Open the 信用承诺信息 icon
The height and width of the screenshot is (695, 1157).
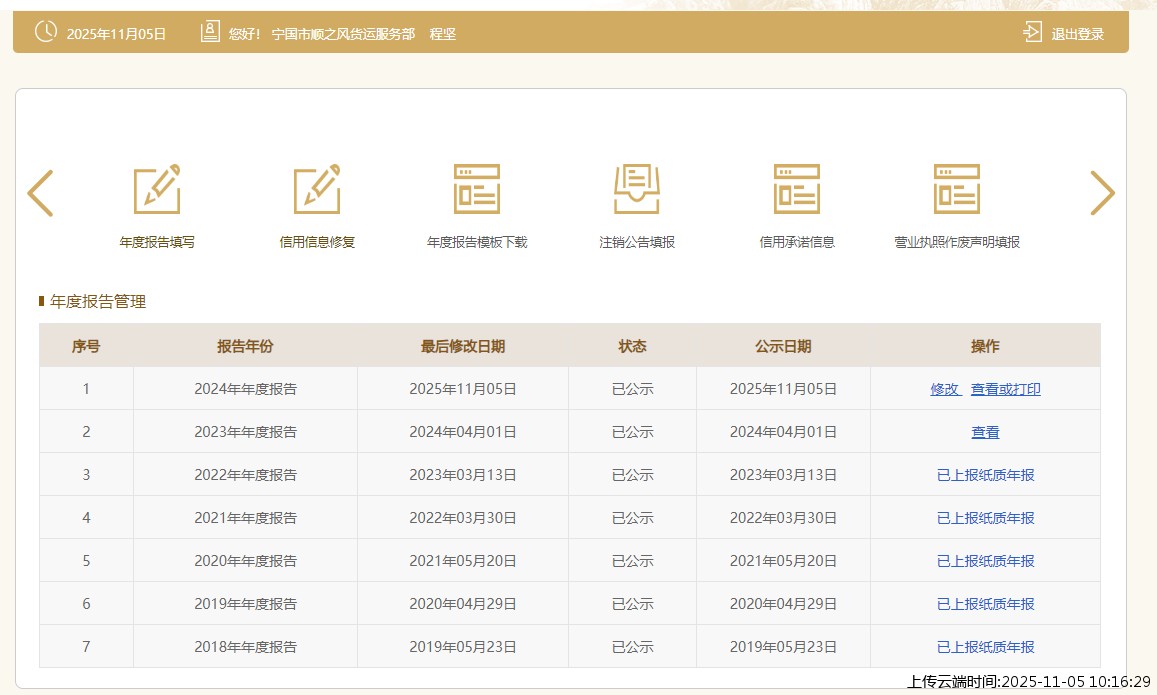[797, 189]
